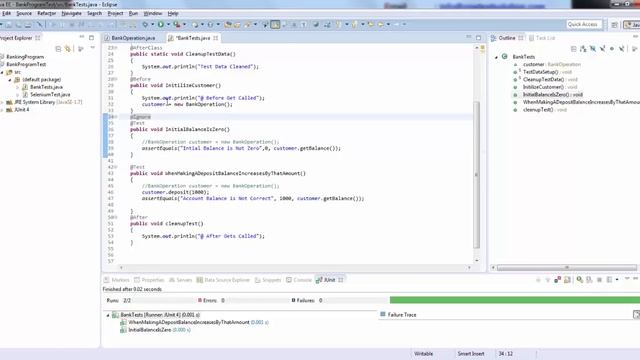Open the Refactor menu
Screen dimensions: 640x360
pyautogui.click(x=47, y=13)
